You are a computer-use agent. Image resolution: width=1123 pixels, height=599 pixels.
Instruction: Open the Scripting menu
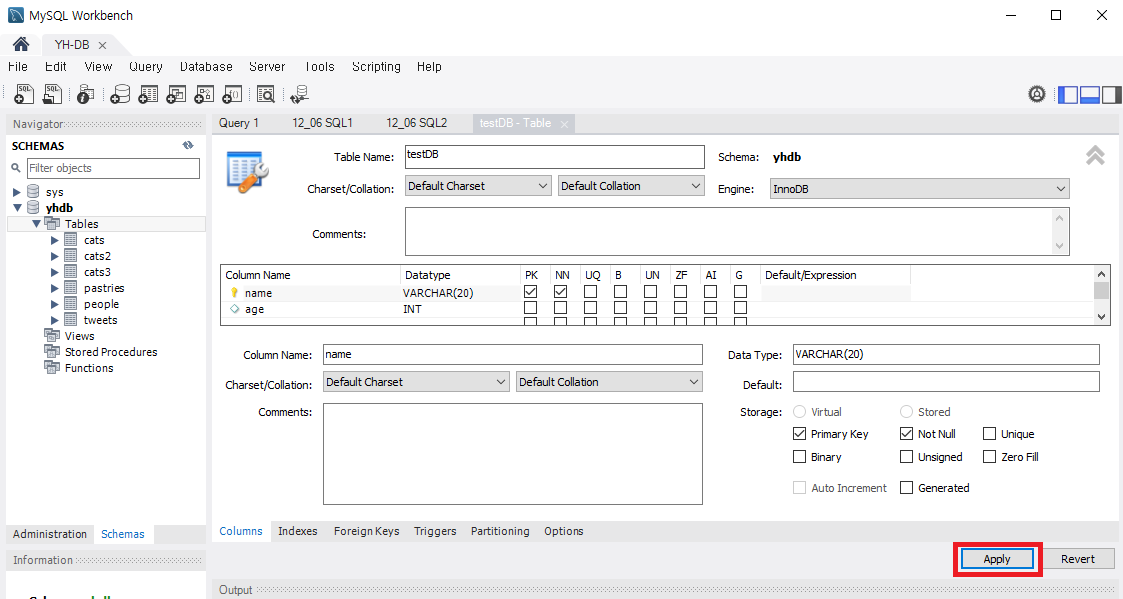coord(376,67)
